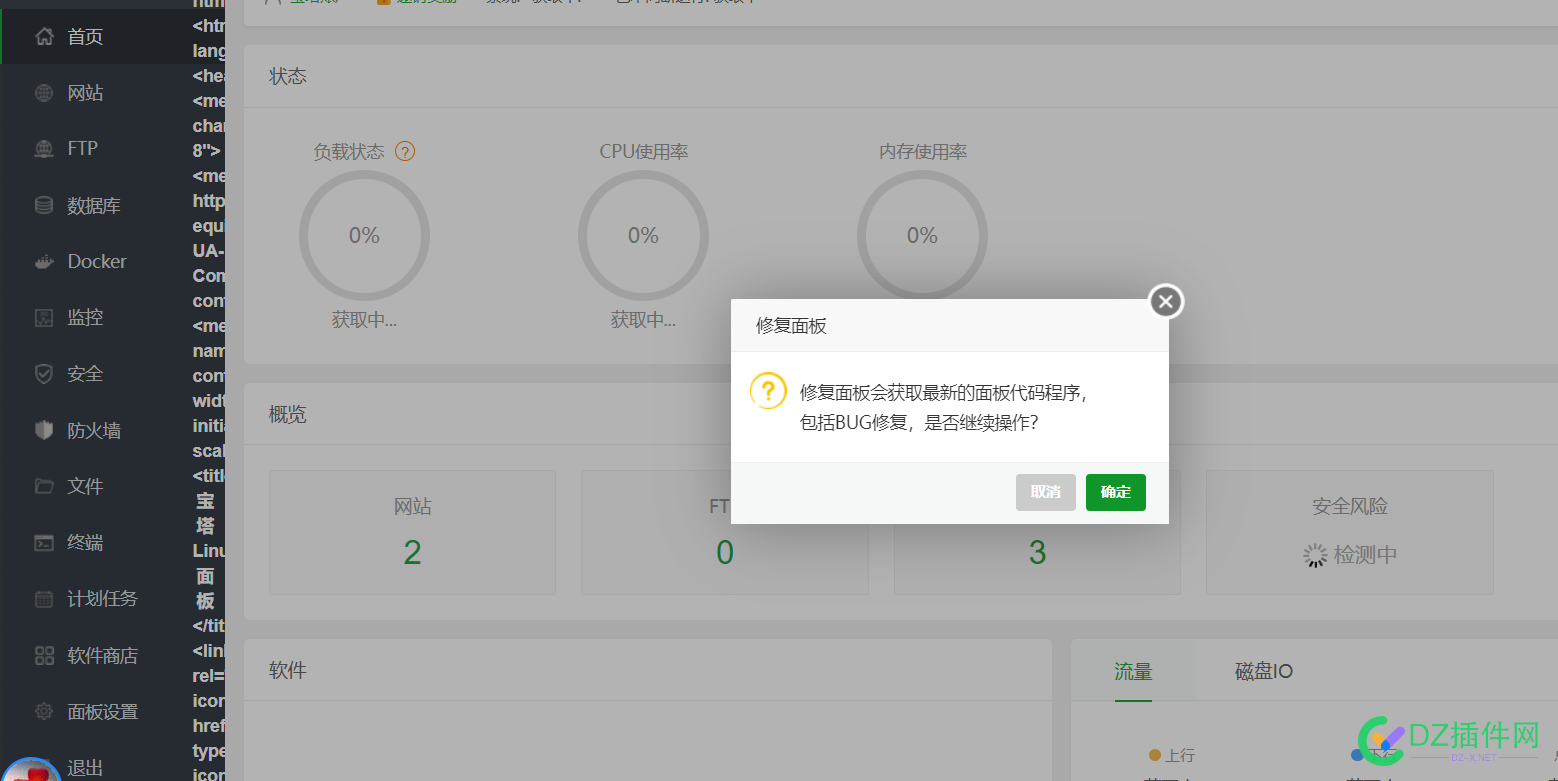Click the 软件 section heading

click(288, 671)
